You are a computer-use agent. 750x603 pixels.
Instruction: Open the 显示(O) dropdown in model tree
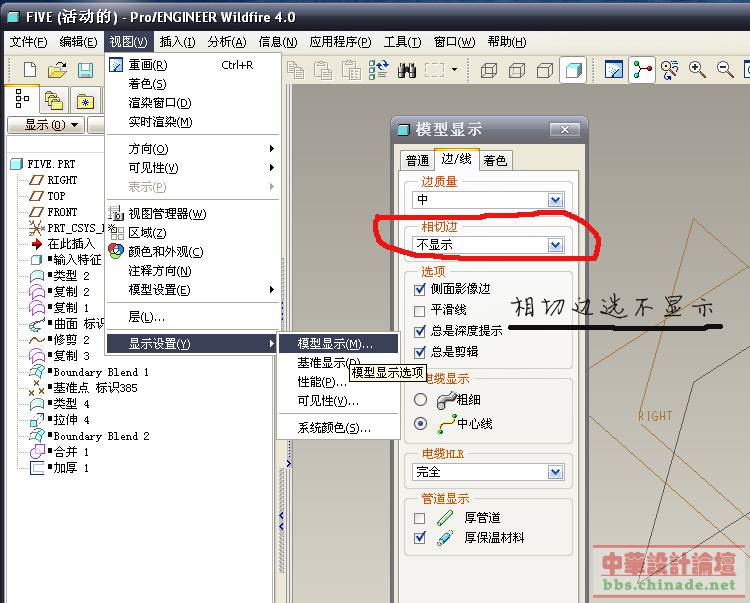[x=46, y=125]
